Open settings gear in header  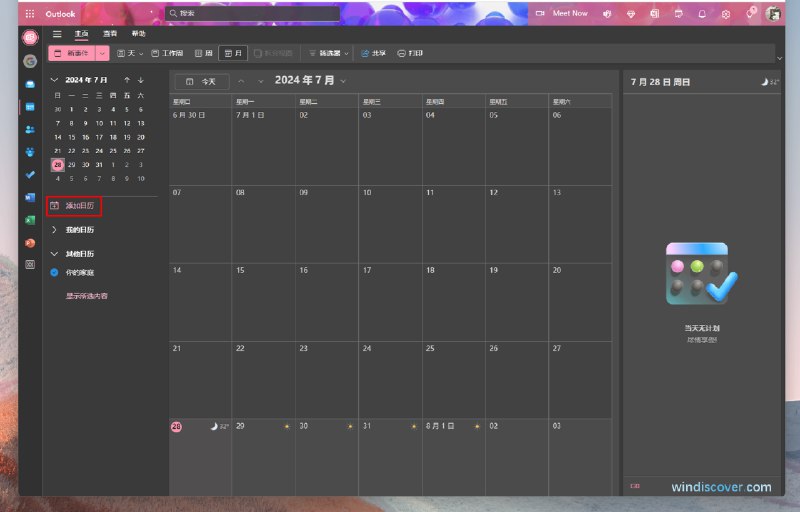click(726, 14)
